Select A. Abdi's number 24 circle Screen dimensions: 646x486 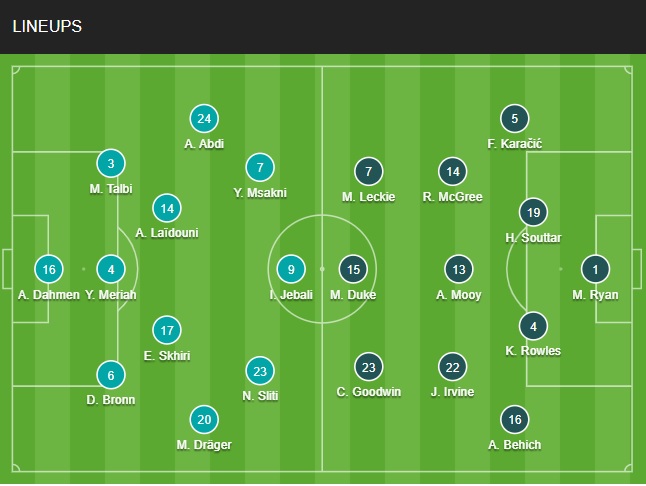tap(204, 118)
